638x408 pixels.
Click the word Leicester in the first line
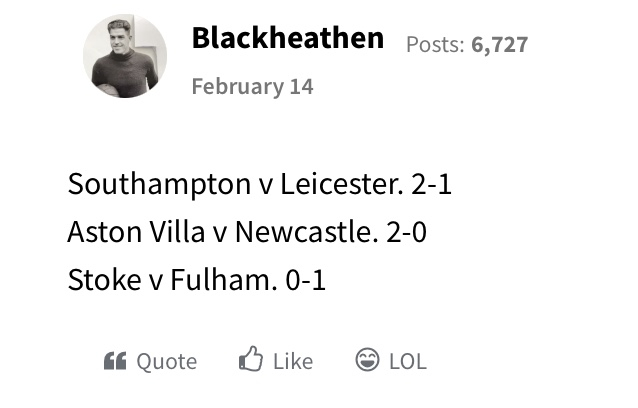tap(341, 184)
